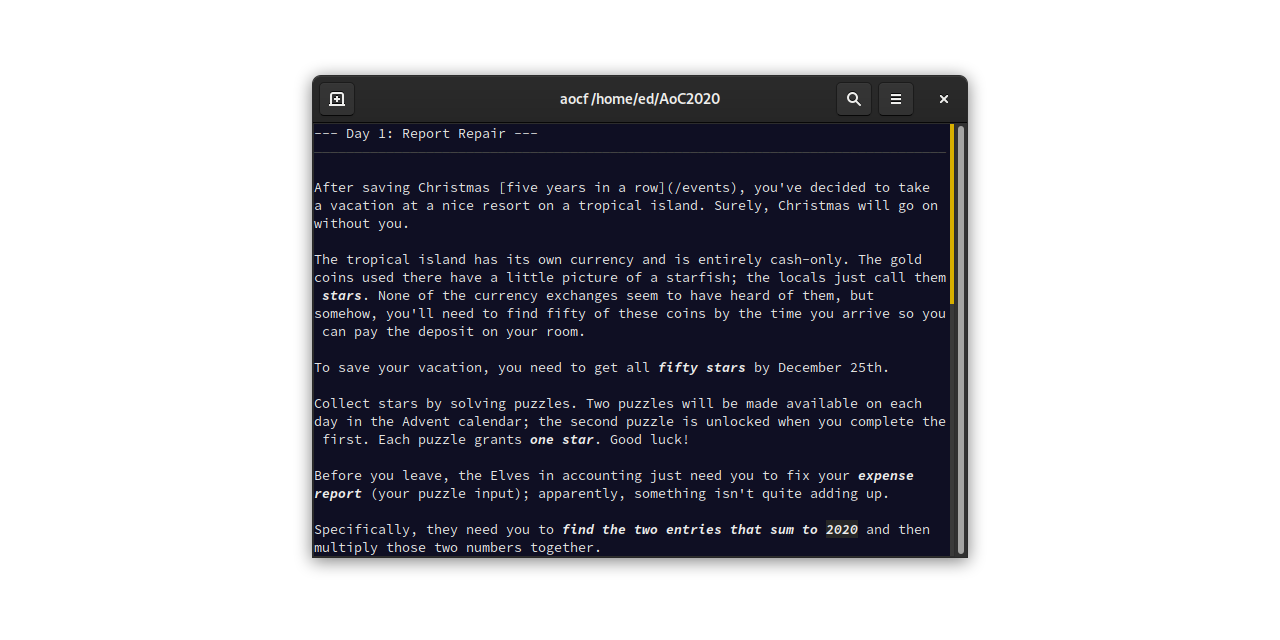This screenshot has height=640, width=1280.
Task: Click the title 'aocf /home/ed/AoC2020'
Action: tap(640, 99)
